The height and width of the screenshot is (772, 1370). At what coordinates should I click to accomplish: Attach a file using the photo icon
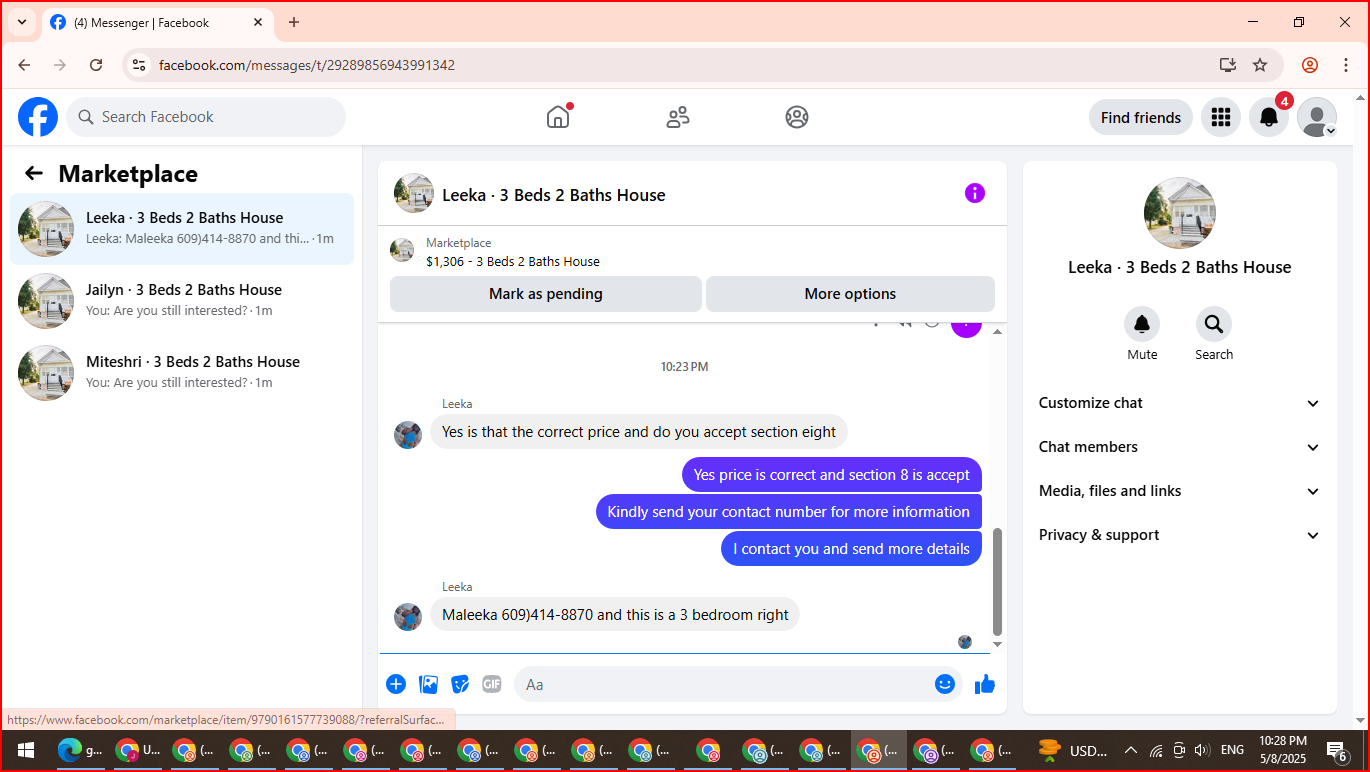point(429,684)
